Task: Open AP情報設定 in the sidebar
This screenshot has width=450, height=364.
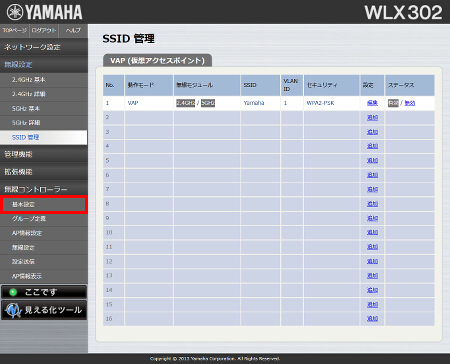Action: pyautogui.click(x=44, y=233)
